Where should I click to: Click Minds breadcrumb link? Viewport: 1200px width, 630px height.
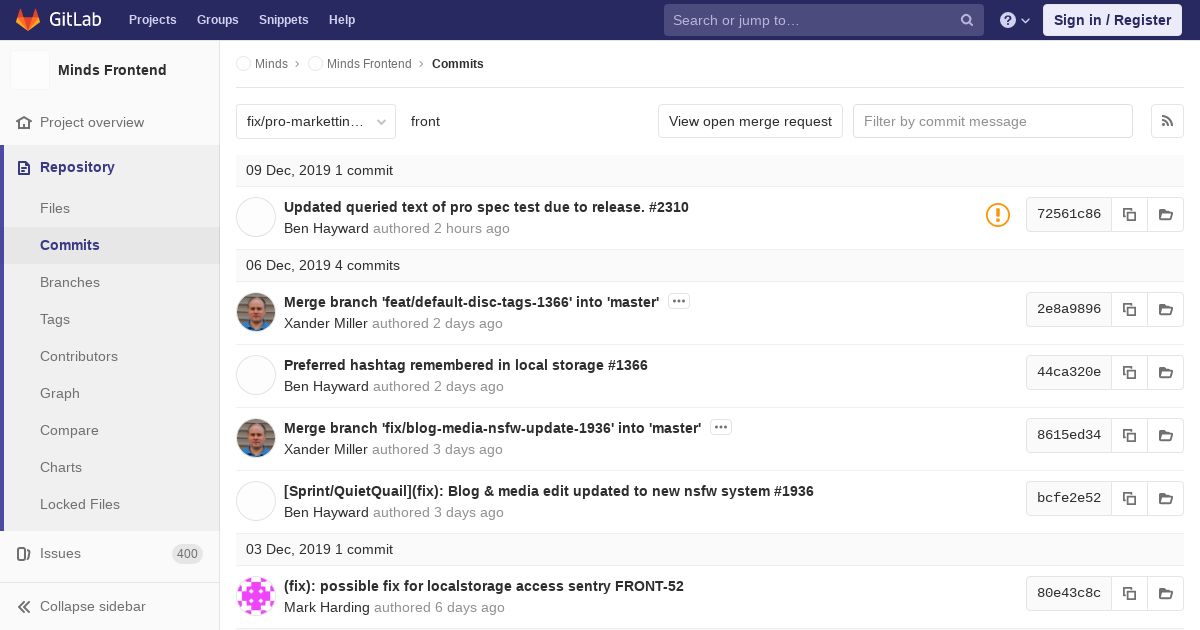[x=271, y=64]
